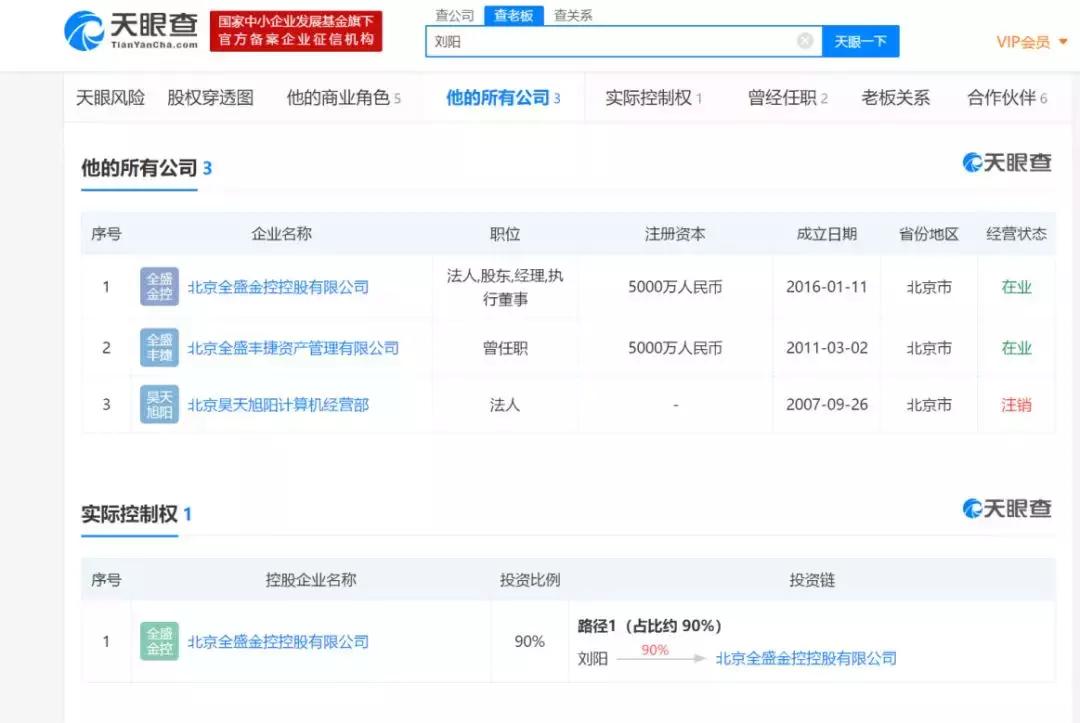1080x723 pixels.
Task: Click clear icon inside the search box
Action: [x=806, y=40]
